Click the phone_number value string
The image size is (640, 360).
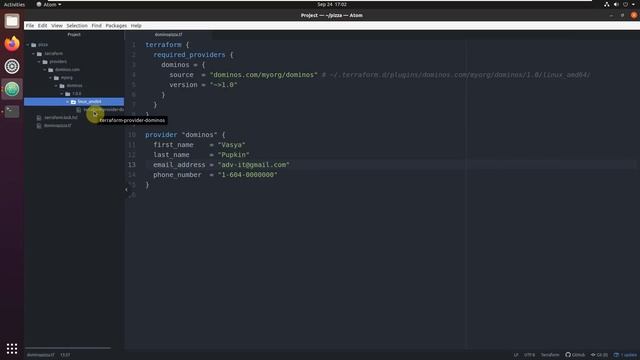247,175
